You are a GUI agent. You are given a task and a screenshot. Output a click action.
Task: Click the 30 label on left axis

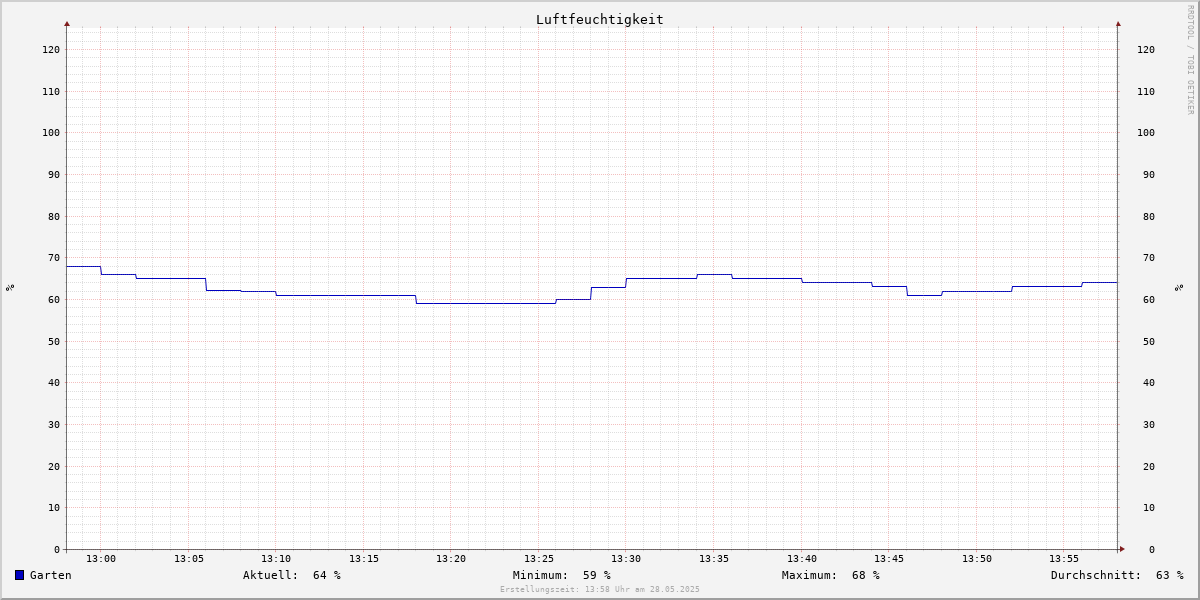click(x=54, y=424)
